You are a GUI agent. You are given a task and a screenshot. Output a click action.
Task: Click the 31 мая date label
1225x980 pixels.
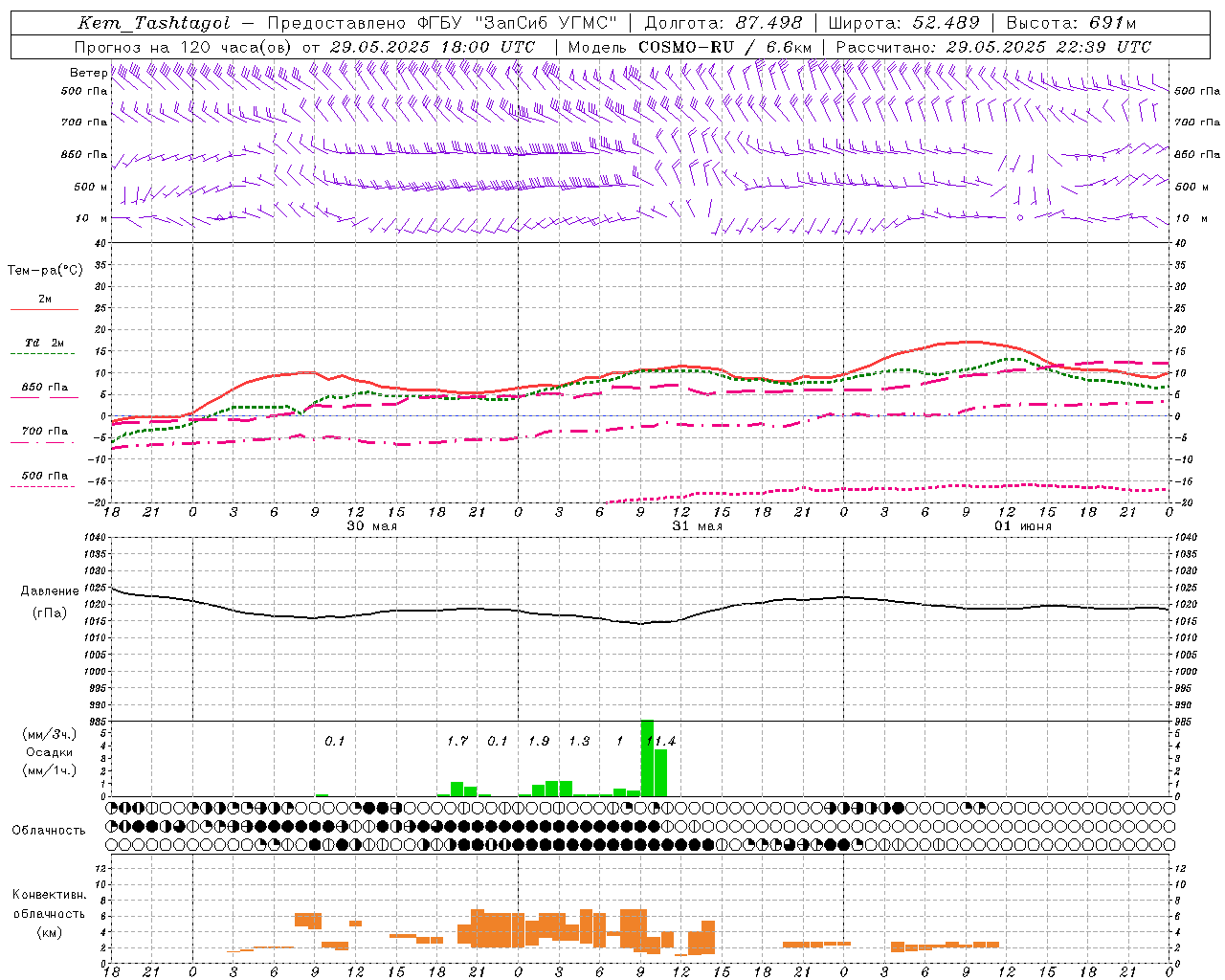698,526
